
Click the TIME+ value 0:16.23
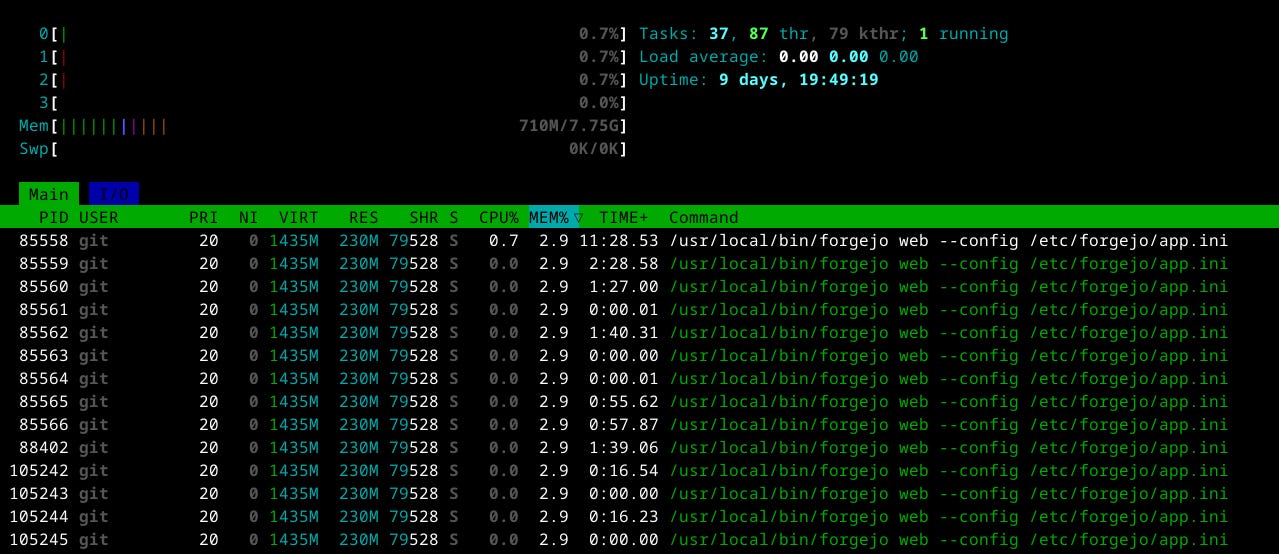(623, 516)
